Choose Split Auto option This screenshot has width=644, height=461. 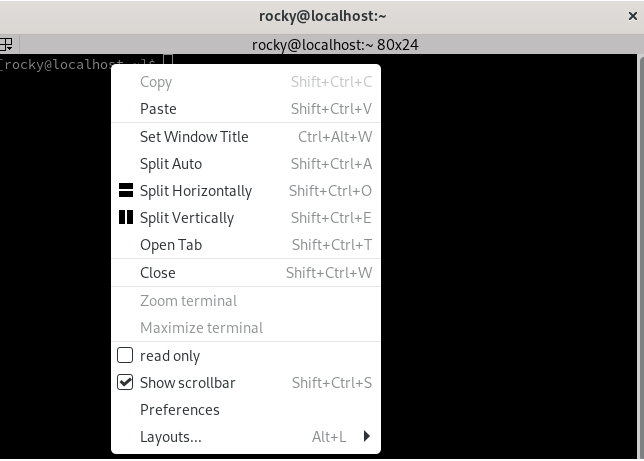(171, 164)
